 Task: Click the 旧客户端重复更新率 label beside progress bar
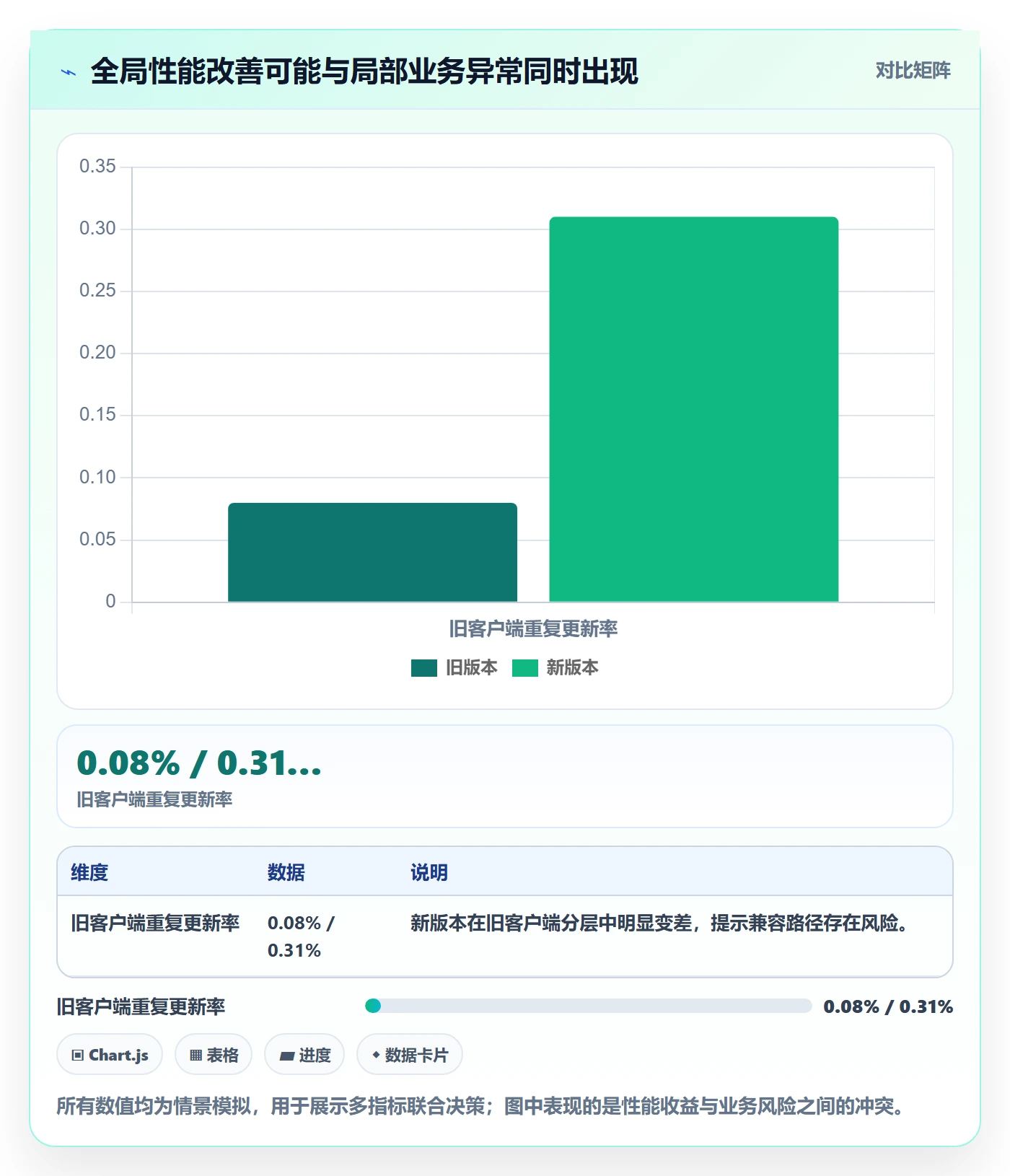[x=141, y=1006]
